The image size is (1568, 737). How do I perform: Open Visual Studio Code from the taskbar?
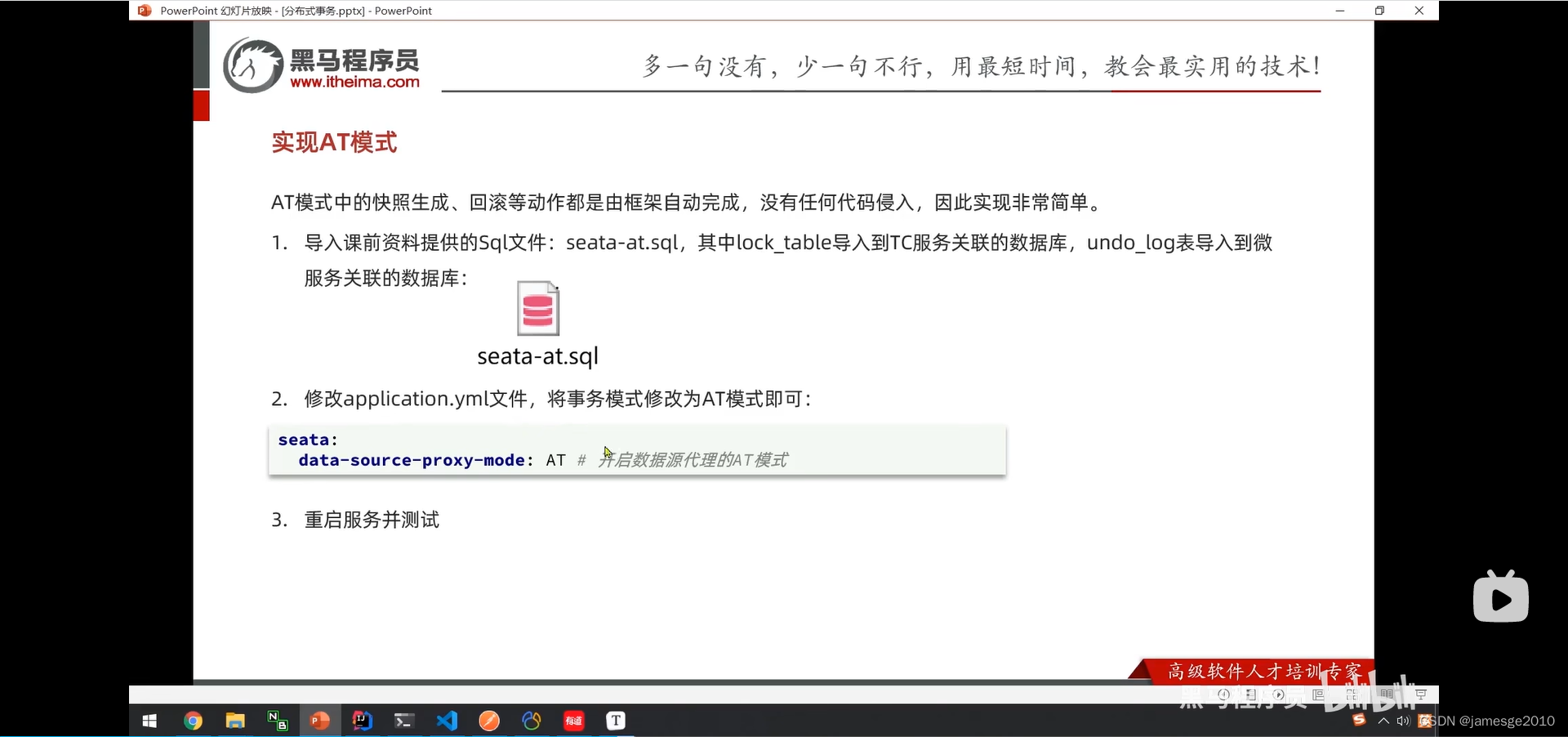447,721
